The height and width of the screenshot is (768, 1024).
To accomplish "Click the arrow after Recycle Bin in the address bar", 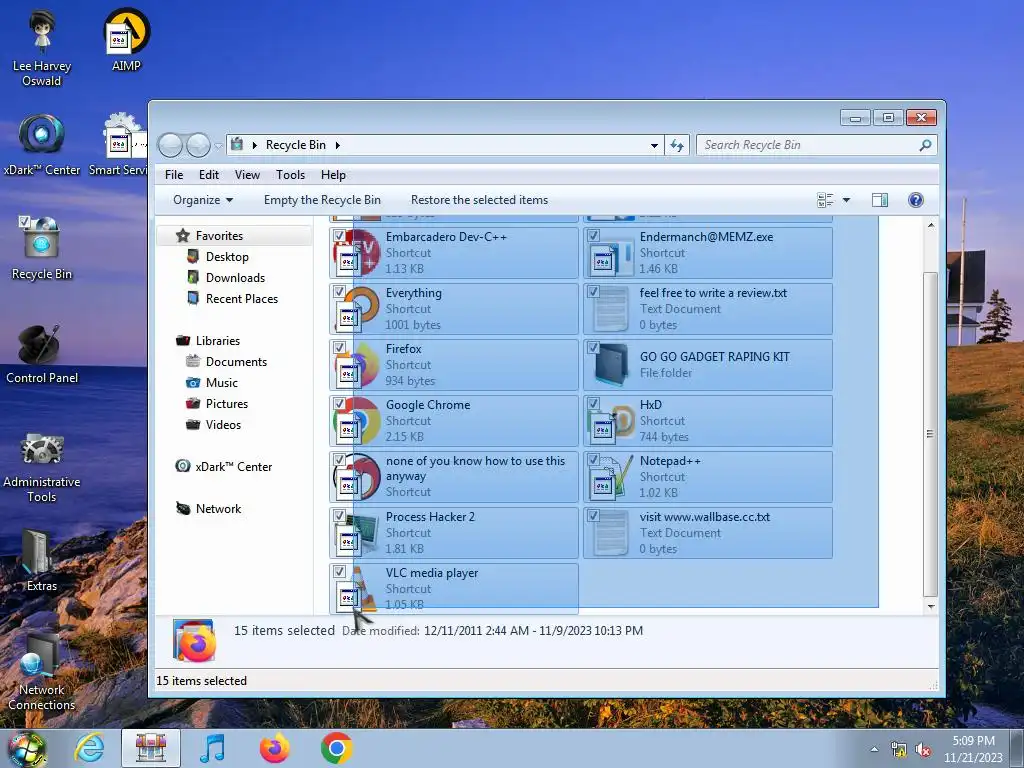I will click(338, 145).
